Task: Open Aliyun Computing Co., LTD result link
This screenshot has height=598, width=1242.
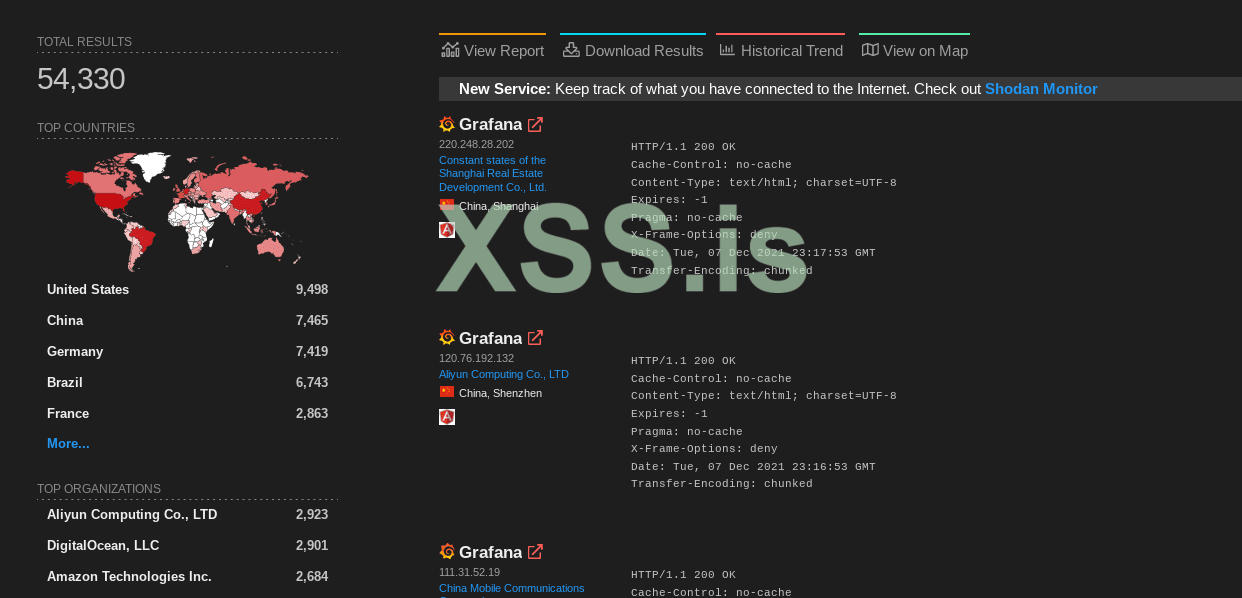Action: (x=504, y=374)
